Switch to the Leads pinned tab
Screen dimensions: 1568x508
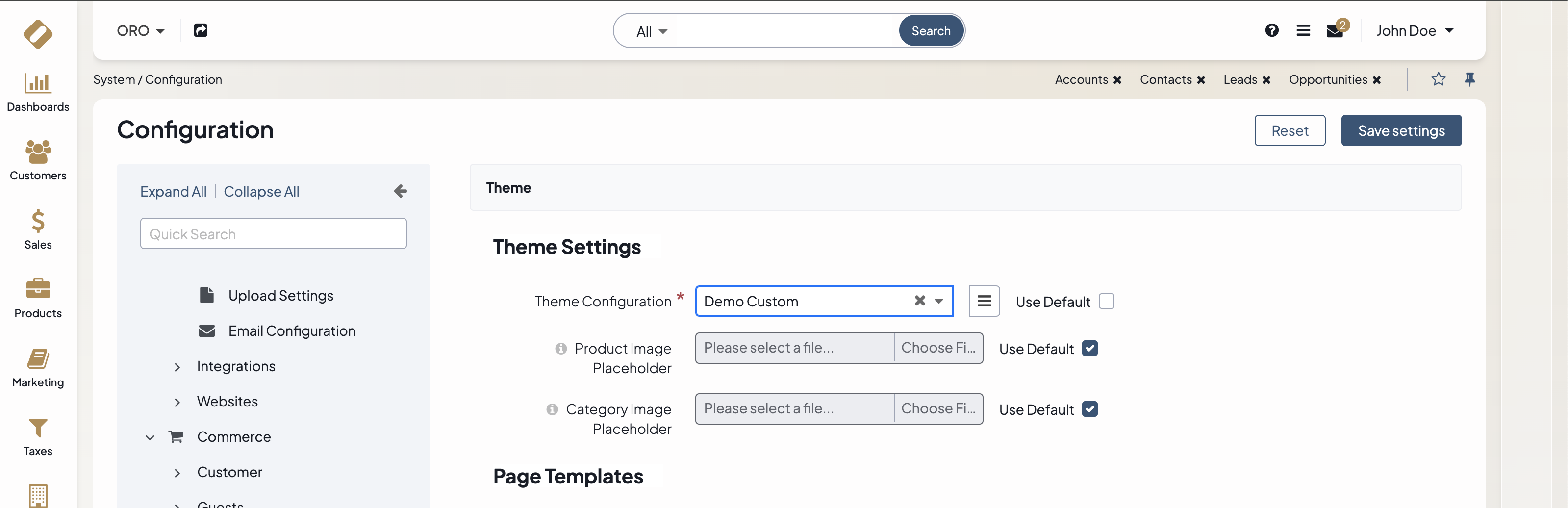pyautogui.click(x=1240, y=80)
